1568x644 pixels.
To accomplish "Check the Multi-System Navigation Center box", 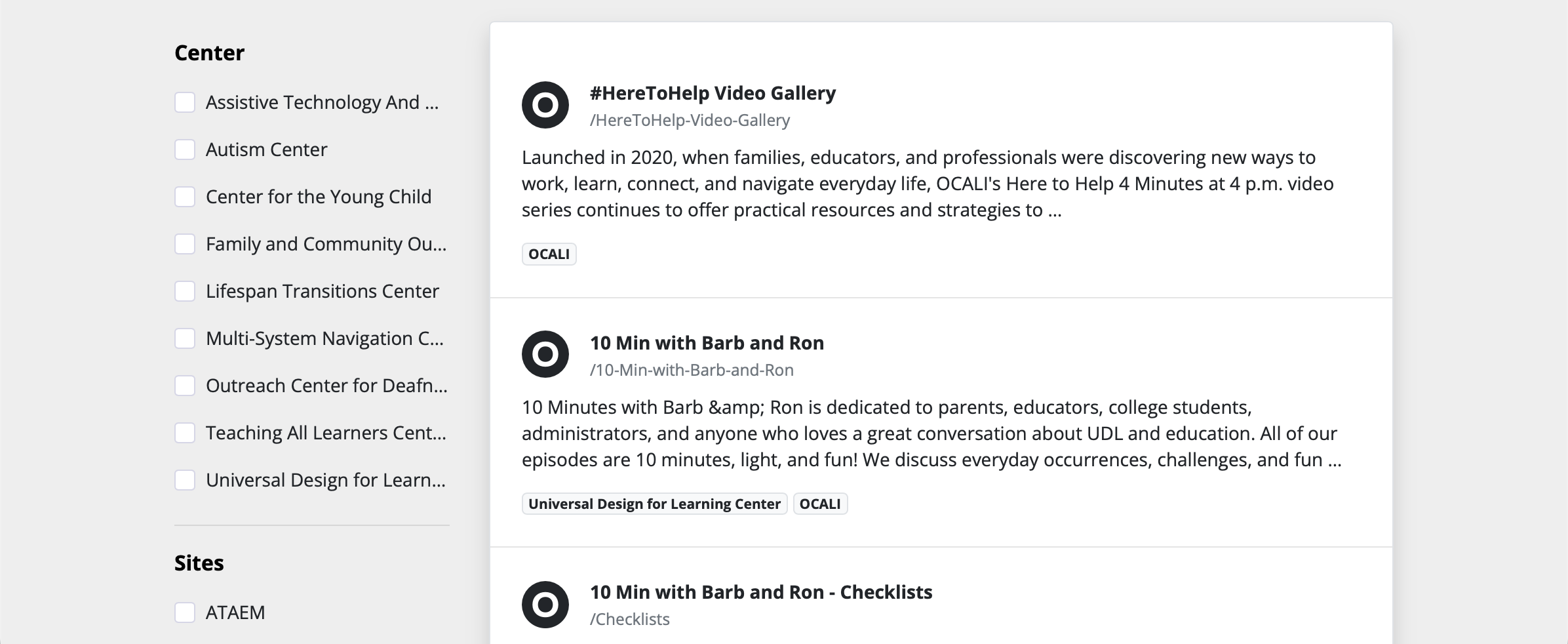I will [x=185, y=338].
